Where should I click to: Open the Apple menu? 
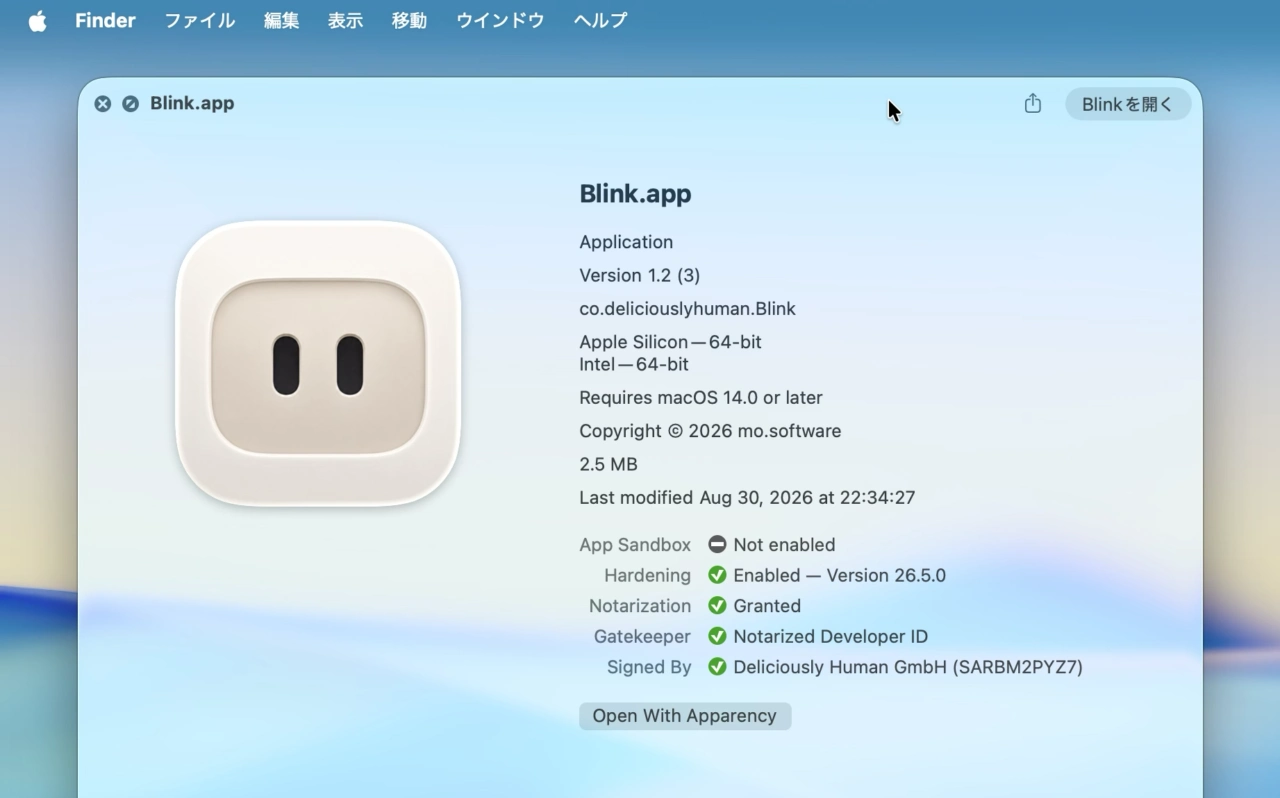[38, 20]
